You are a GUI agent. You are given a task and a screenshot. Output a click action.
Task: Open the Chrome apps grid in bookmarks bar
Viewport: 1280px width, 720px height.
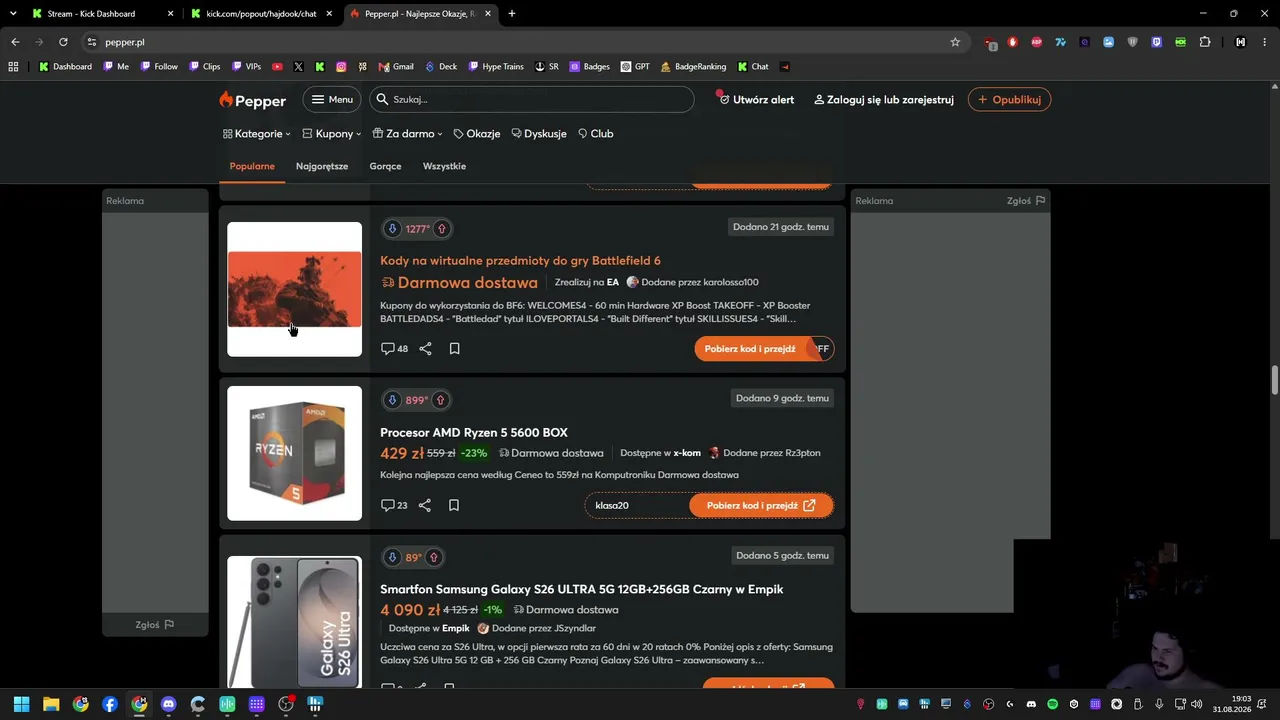13,67
